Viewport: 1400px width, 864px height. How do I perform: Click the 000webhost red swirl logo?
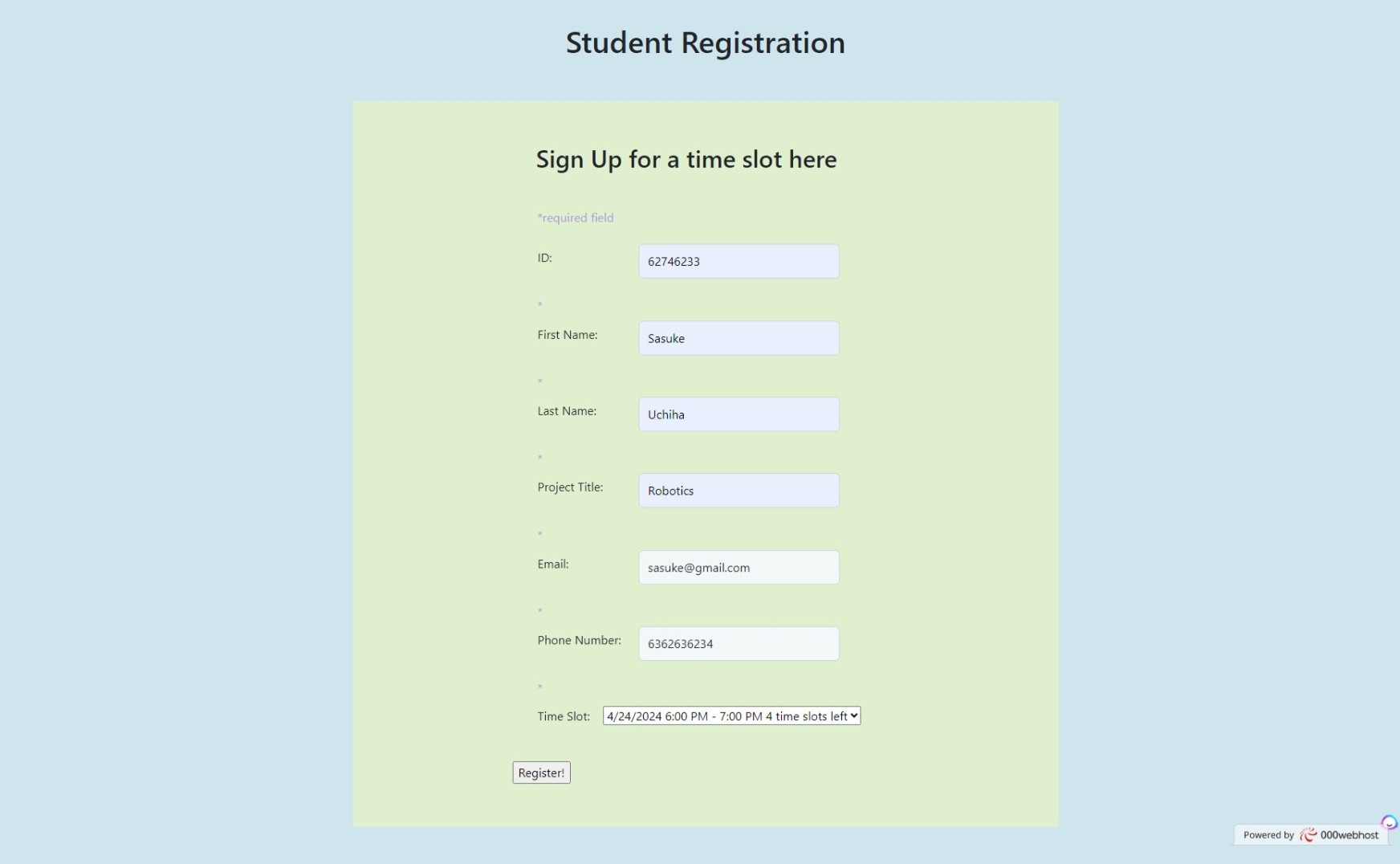pyautogui.click(x=1308, y=835)
